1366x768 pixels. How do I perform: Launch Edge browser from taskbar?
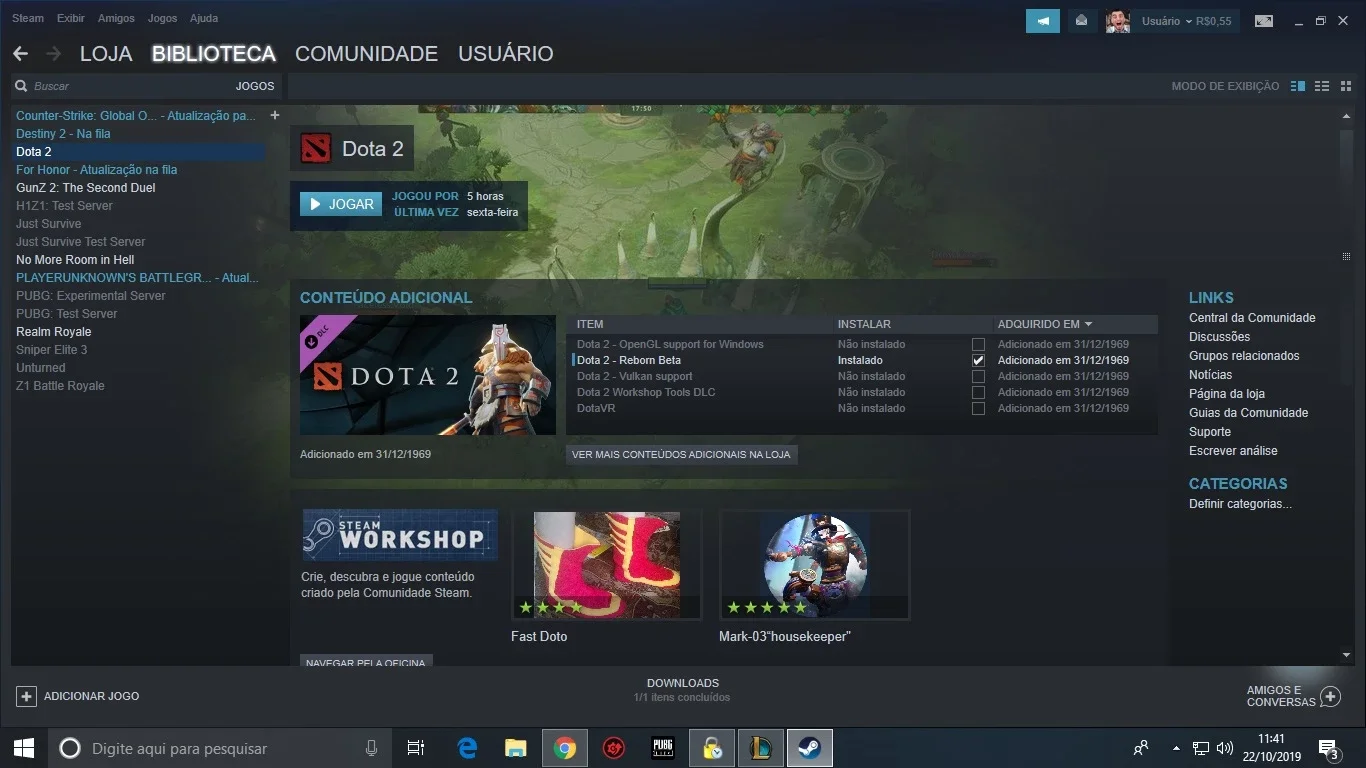tap(467, 748)
